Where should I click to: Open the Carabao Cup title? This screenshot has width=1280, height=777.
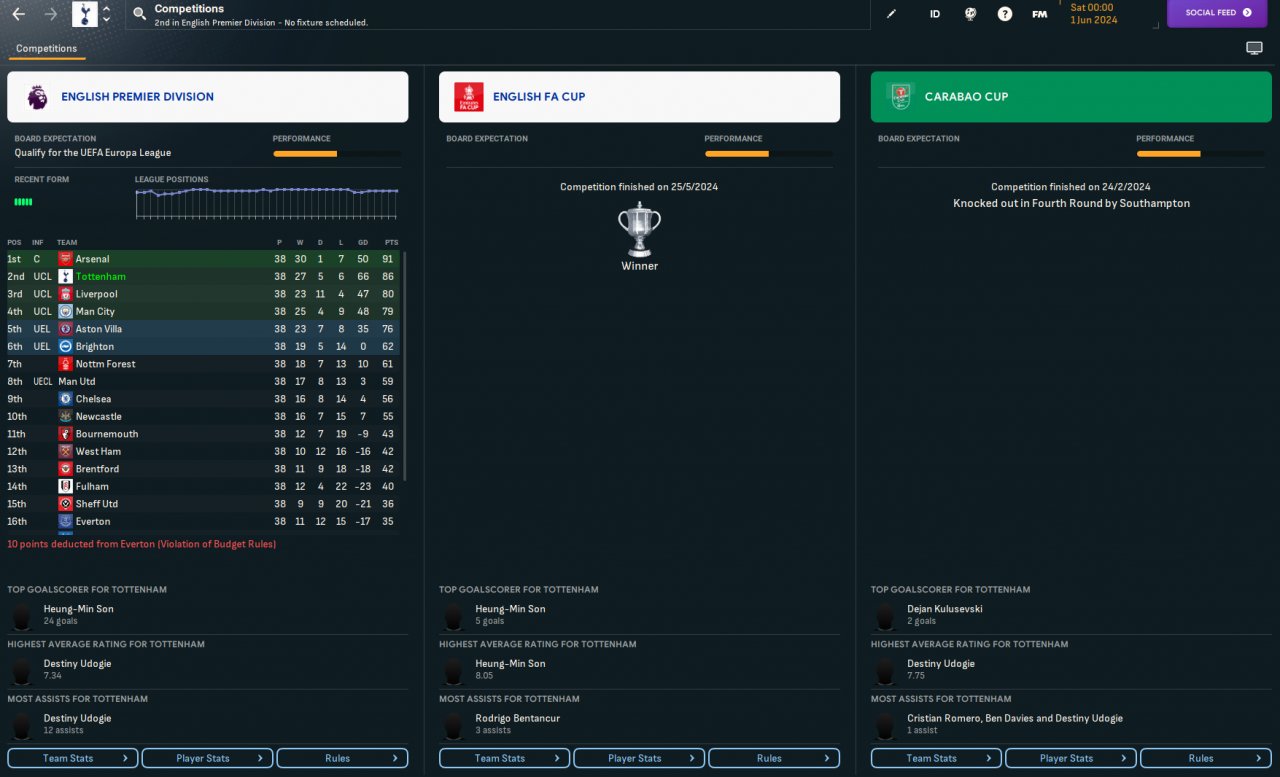[x=966, y=97]
